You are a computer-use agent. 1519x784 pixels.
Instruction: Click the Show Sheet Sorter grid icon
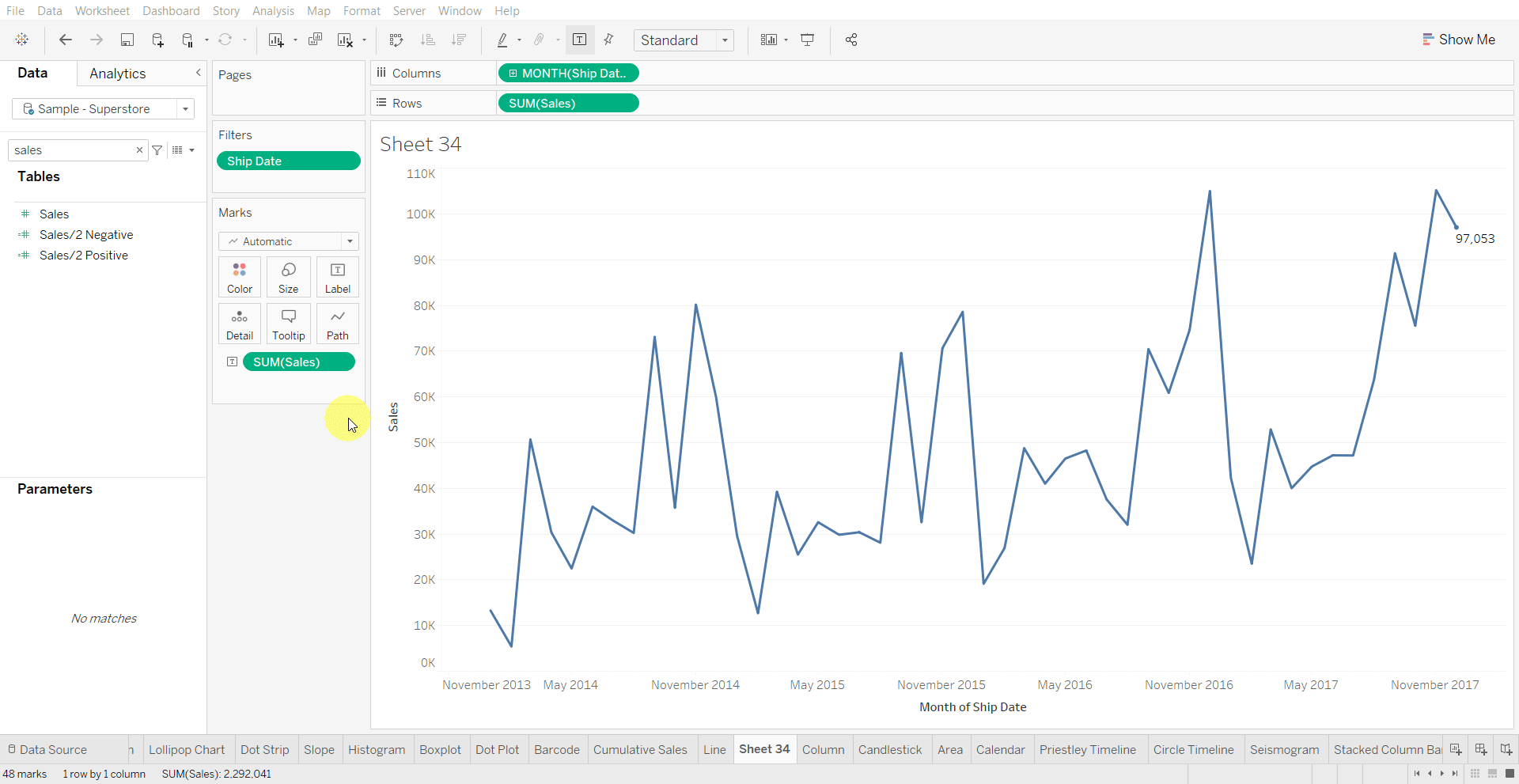1475,774
